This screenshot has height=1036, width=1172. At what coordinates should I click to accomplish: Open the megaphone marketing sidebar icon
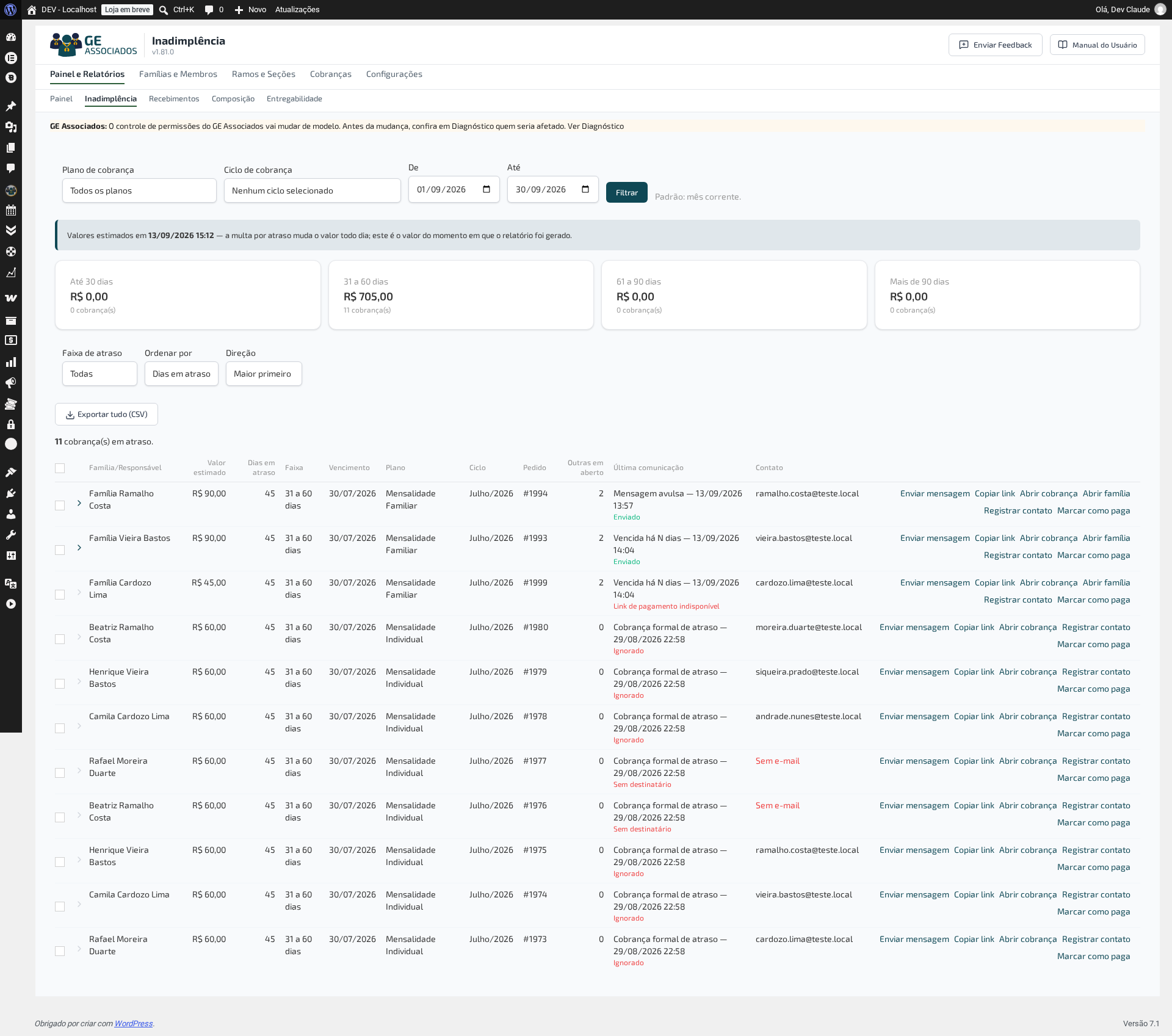point(11,383)
